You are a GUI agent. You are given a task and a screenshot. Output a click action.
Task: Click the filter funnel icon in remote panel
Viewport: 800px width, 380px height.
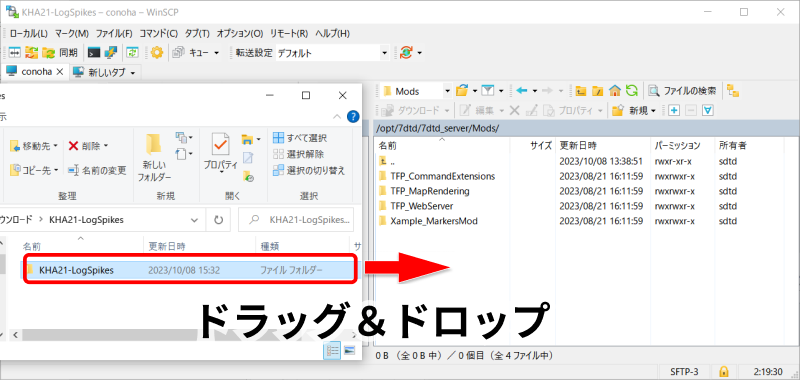click(488, 91)
